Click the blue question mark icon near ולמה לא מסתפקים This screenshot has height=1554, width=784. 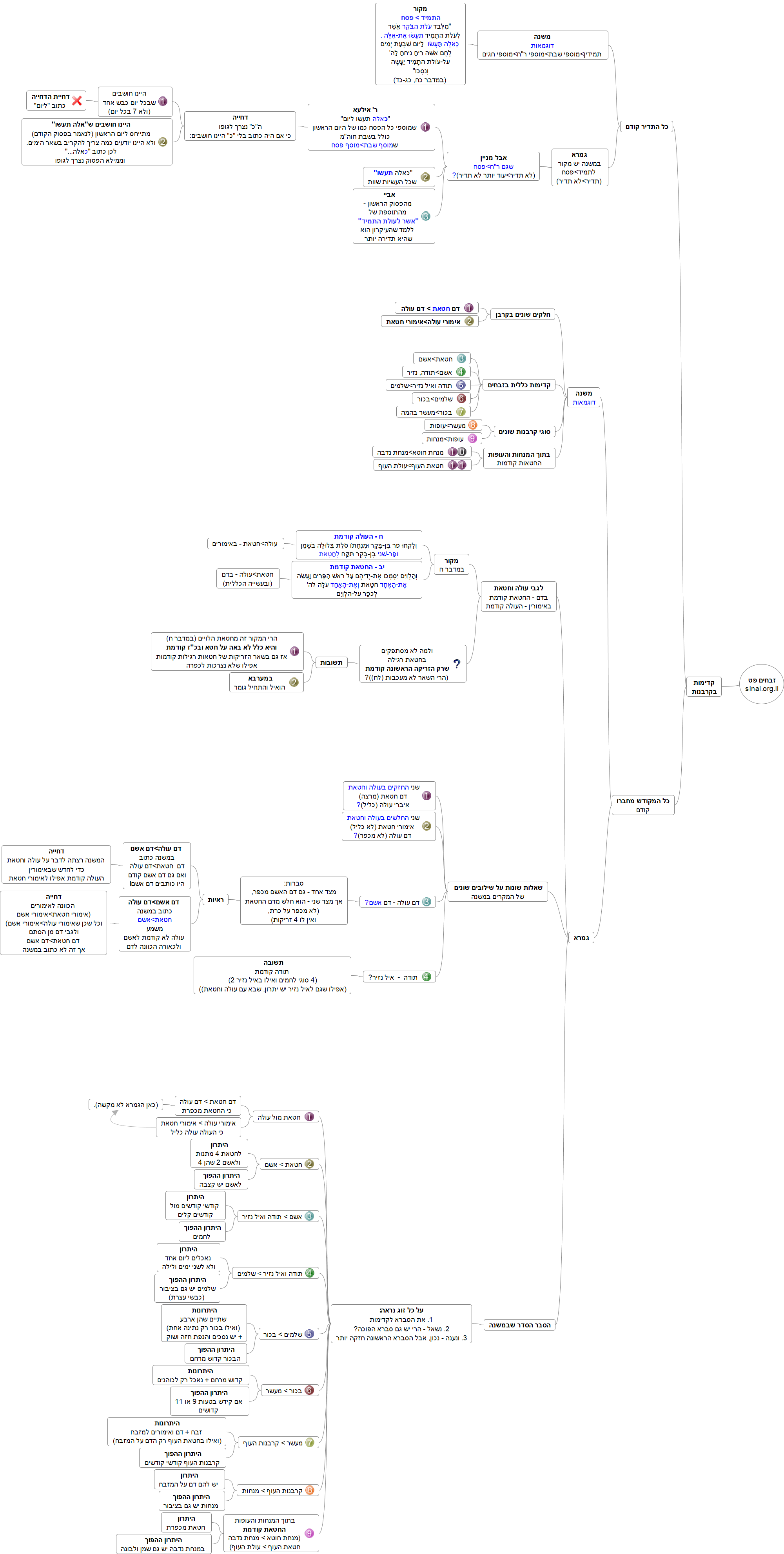(457, 663)
